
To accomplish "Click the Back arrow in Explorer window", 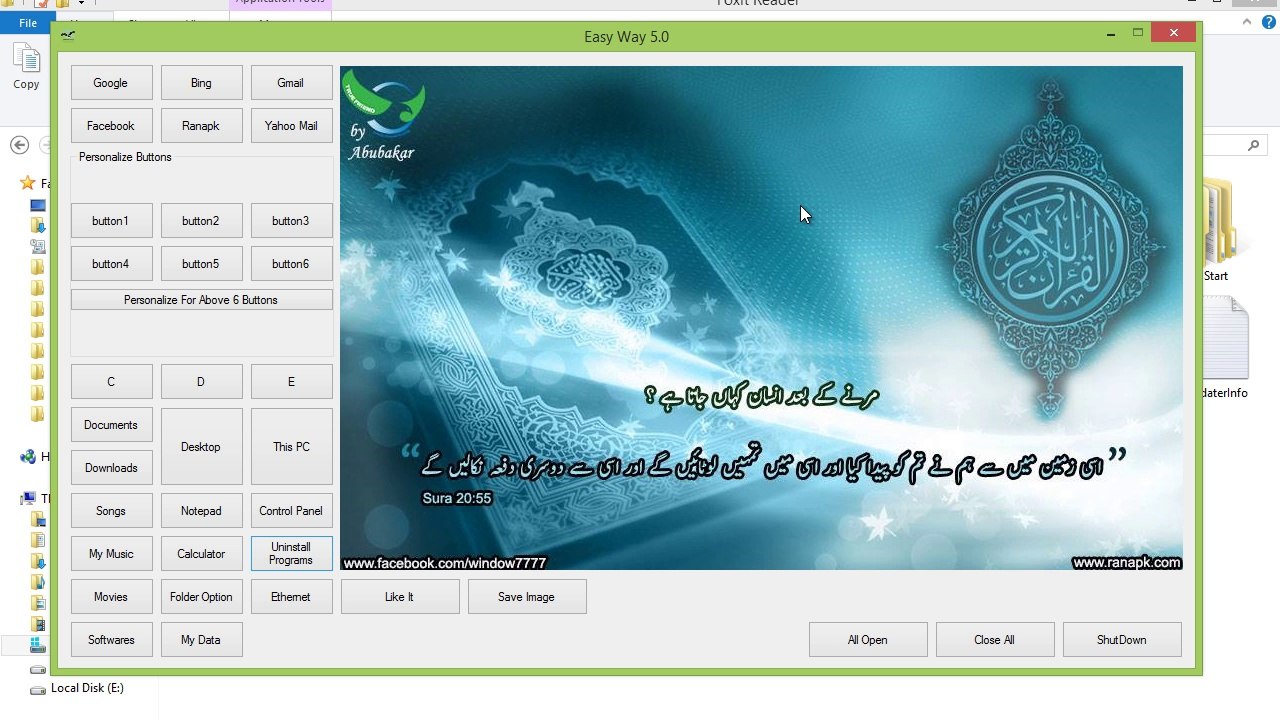I will pyautogui.click(x=19, y=145).
